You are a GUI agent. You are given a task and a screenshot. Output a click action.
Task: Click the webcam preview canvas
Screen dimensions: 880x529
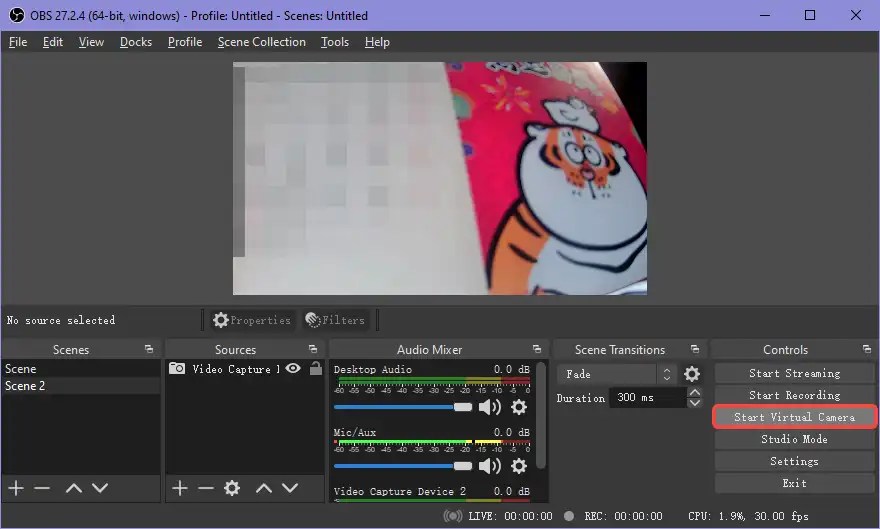pyautogui.click(x=440, y=178)
